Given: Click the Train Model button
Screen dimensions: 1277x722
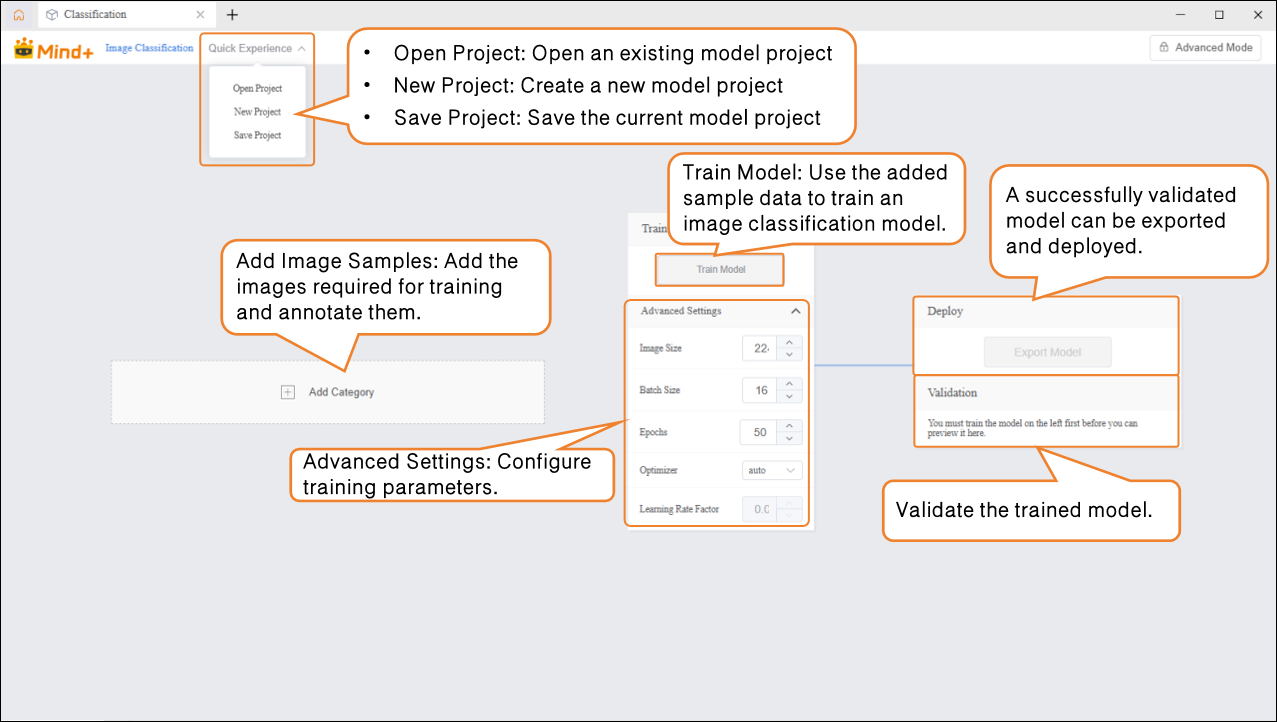Looking at the screenshot, I should [720, 270].
